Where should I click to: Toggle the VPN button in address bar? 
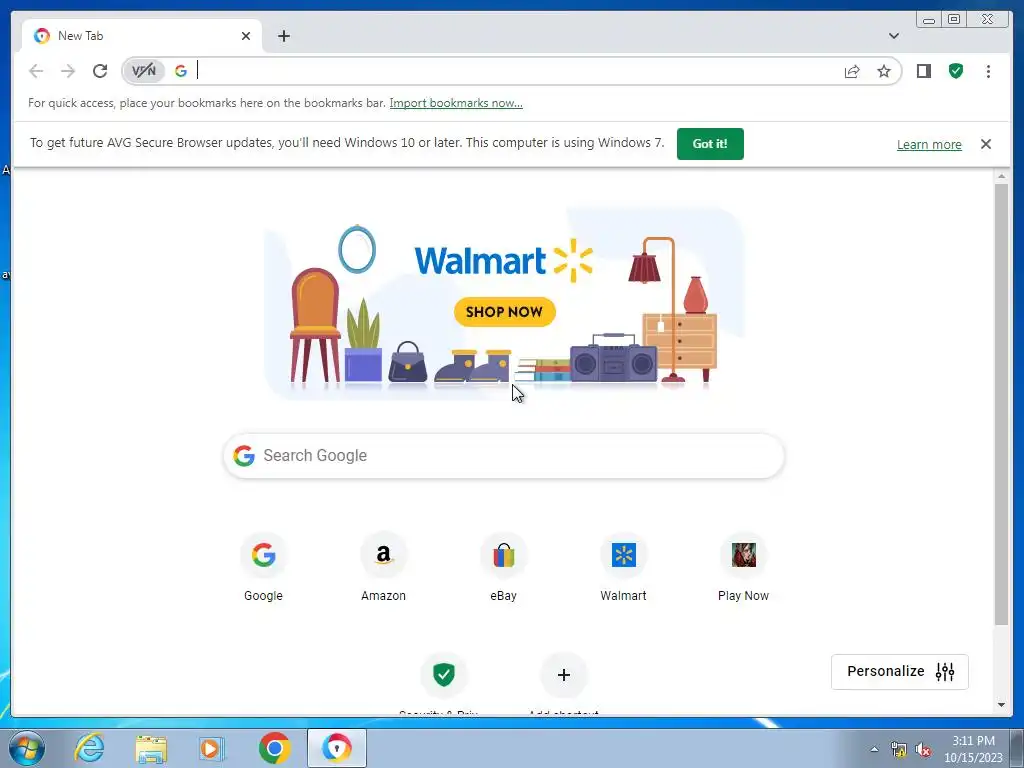pos(144,71)
